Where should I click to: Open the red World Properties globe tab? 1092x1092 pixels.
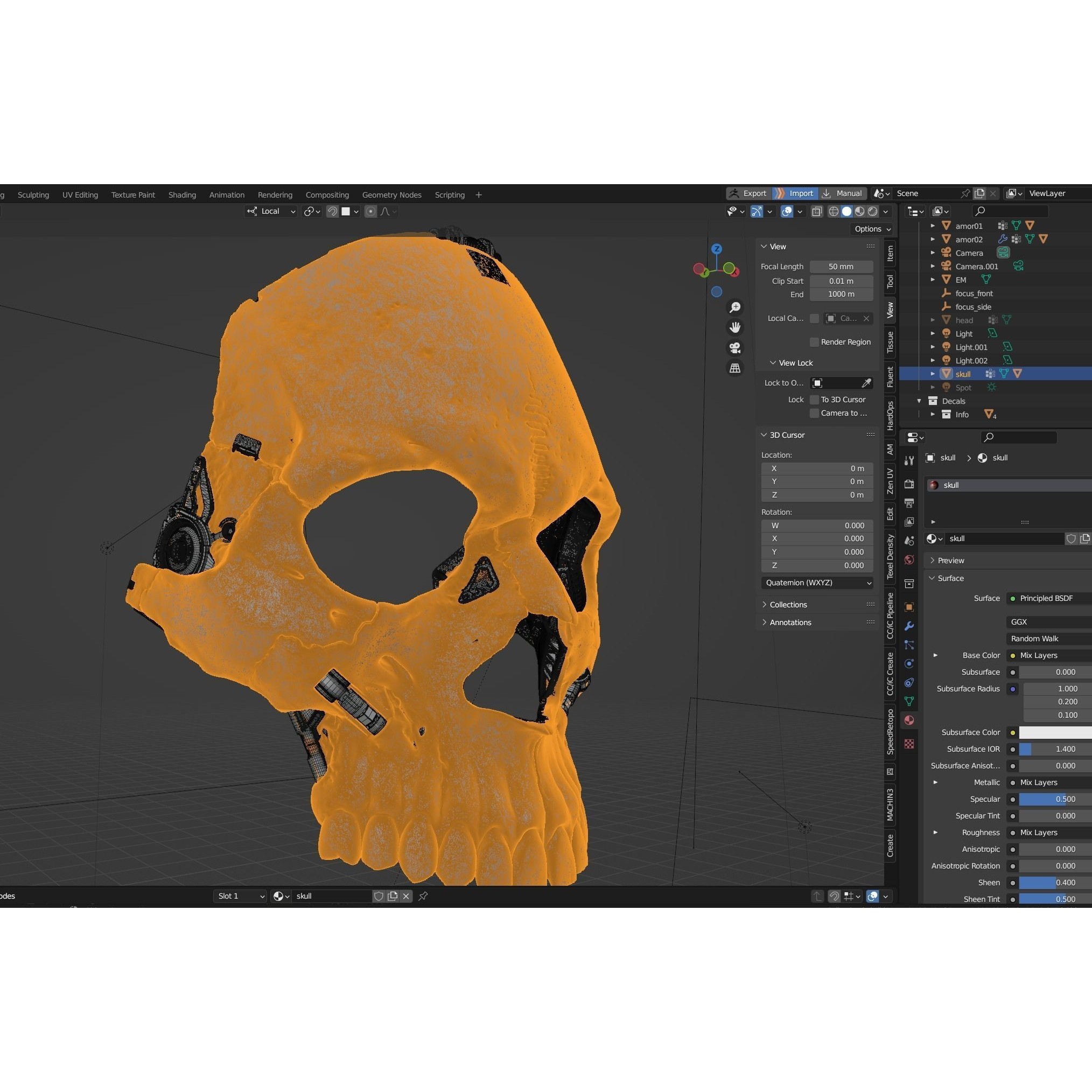point(909,559)
